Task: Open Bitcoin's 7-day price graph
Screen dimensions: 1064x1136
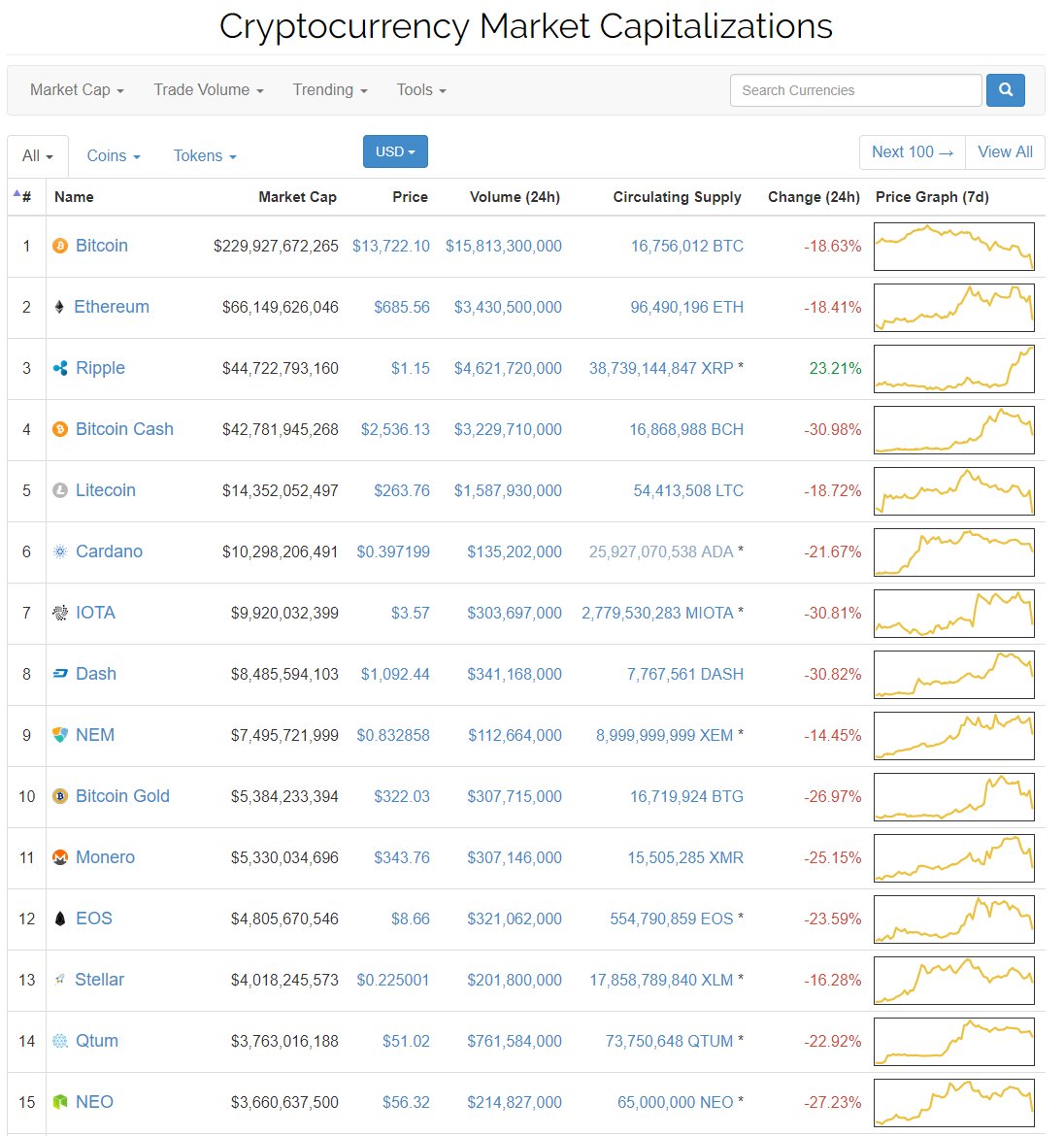Action: coord(954,247)
